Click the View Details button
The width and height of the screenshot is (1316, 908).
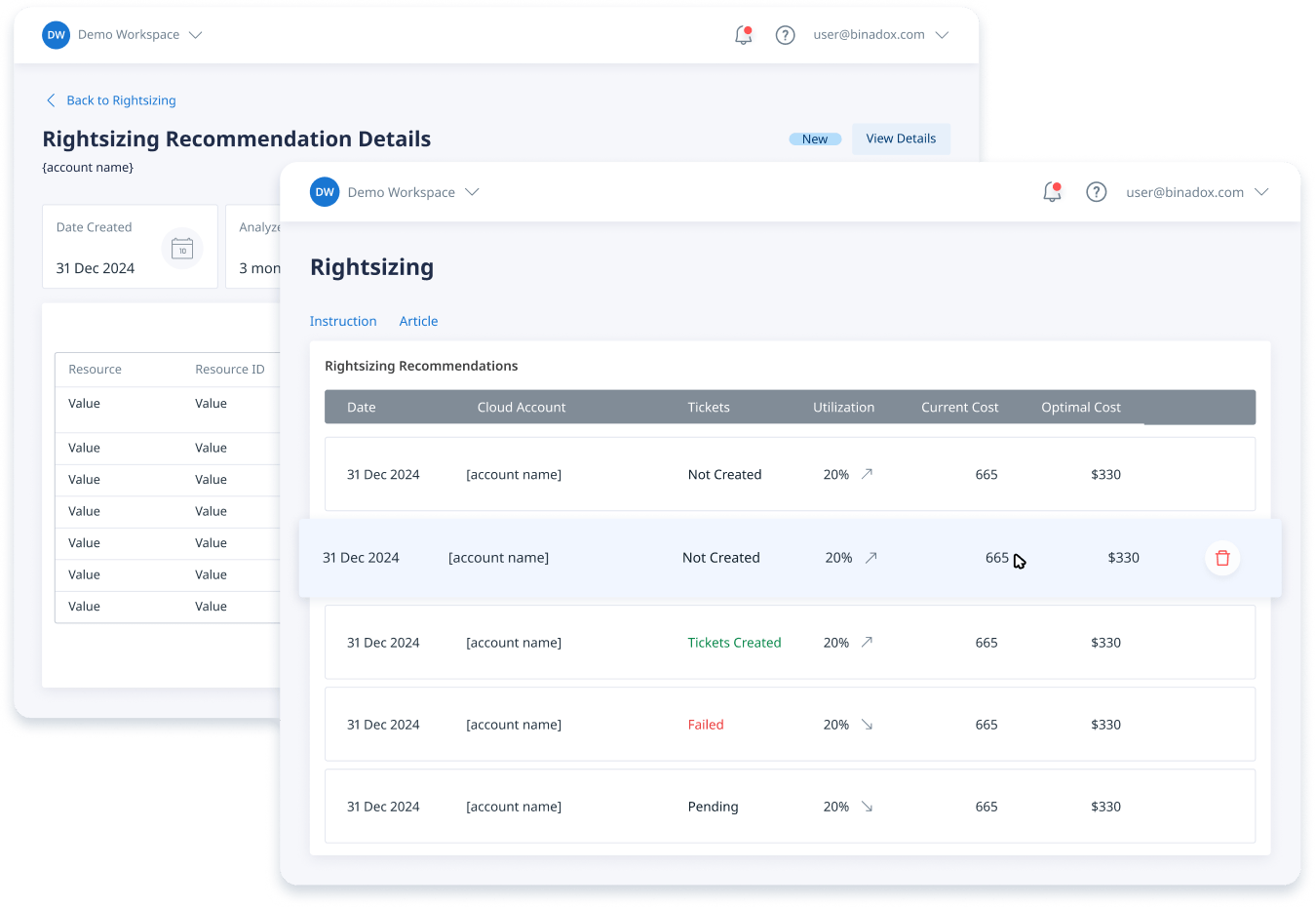(901, 138)
